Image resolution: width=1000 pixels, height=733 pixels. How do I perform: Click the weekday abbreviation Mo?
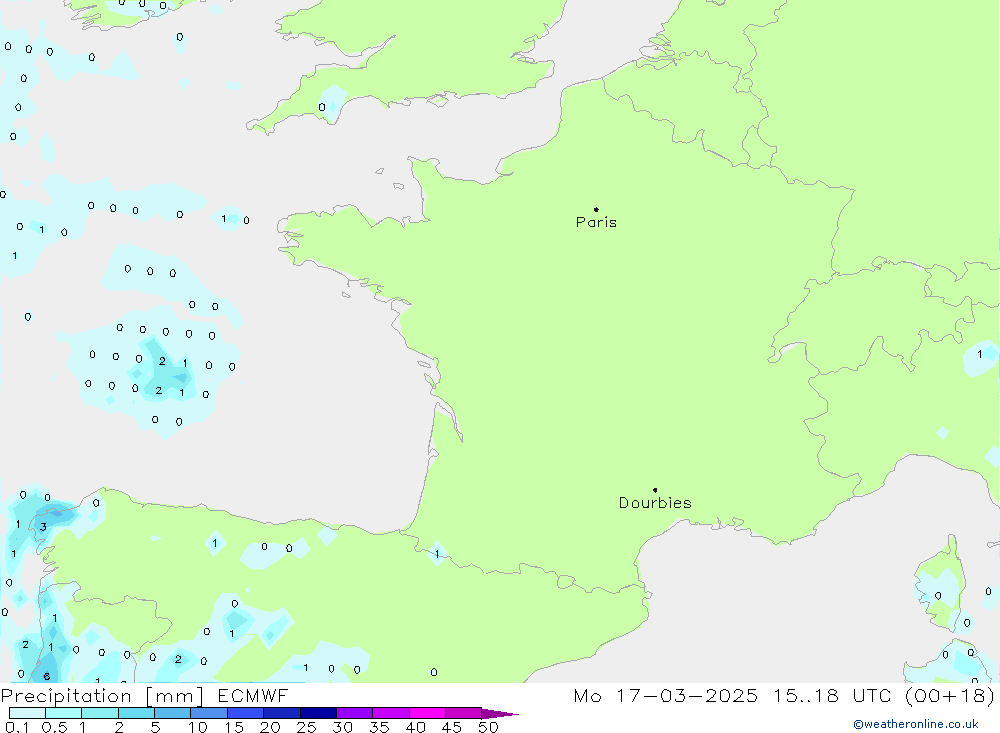(587, 696)
